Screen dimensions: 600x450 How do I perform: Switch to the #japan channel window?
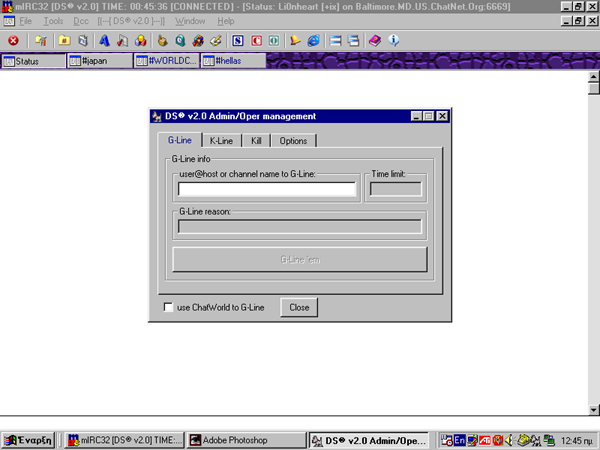pyautogui.click(x=100, y=61)
